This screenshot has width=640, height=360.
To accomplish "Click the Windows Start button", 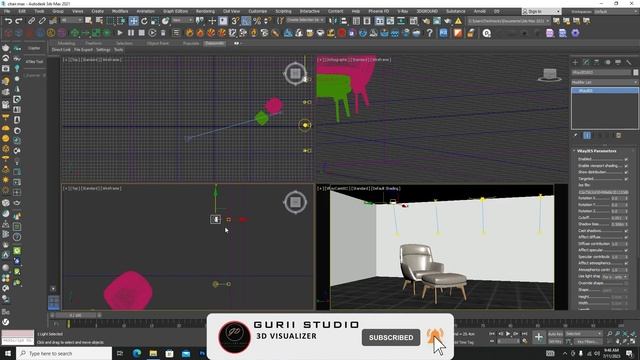I will pyautogui.click(x=8, y=353).
